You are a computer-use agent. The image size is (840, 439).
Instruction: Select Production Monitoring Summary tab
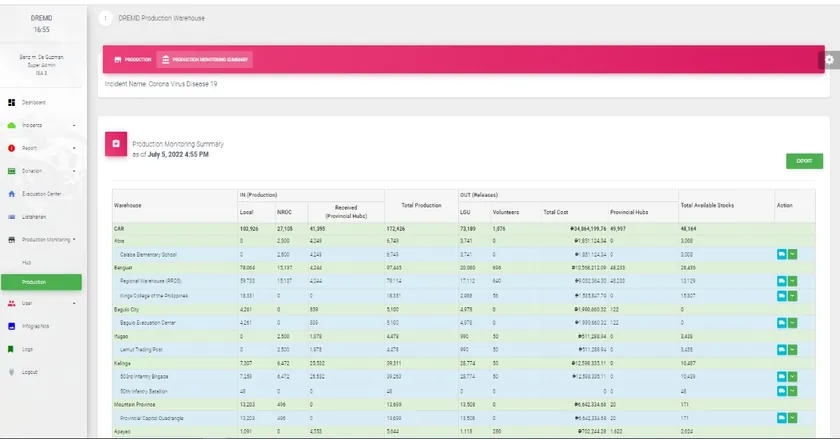(205, 59)
